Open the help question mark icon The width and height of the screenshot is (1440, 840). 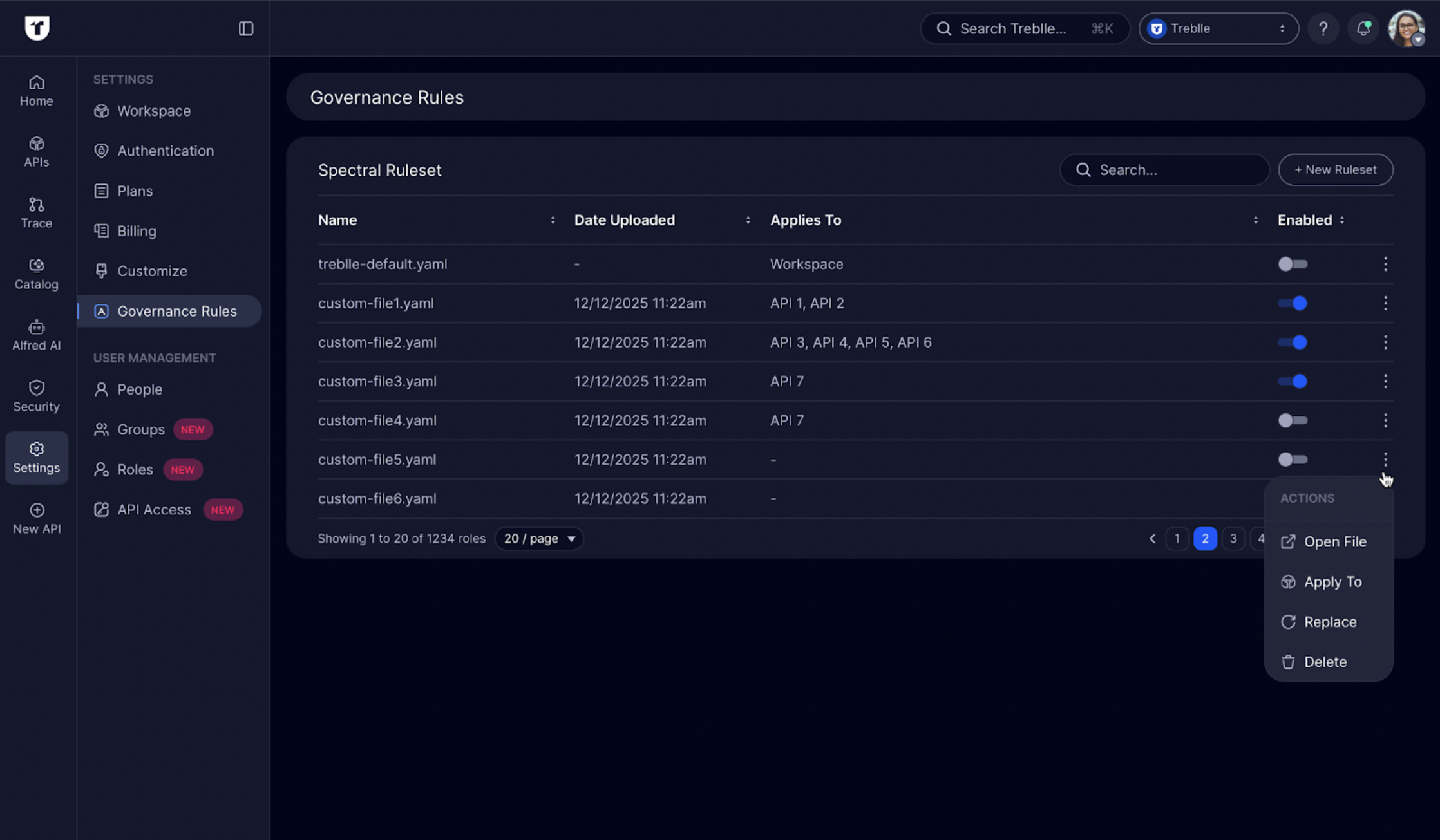[x=1323, y=28]
